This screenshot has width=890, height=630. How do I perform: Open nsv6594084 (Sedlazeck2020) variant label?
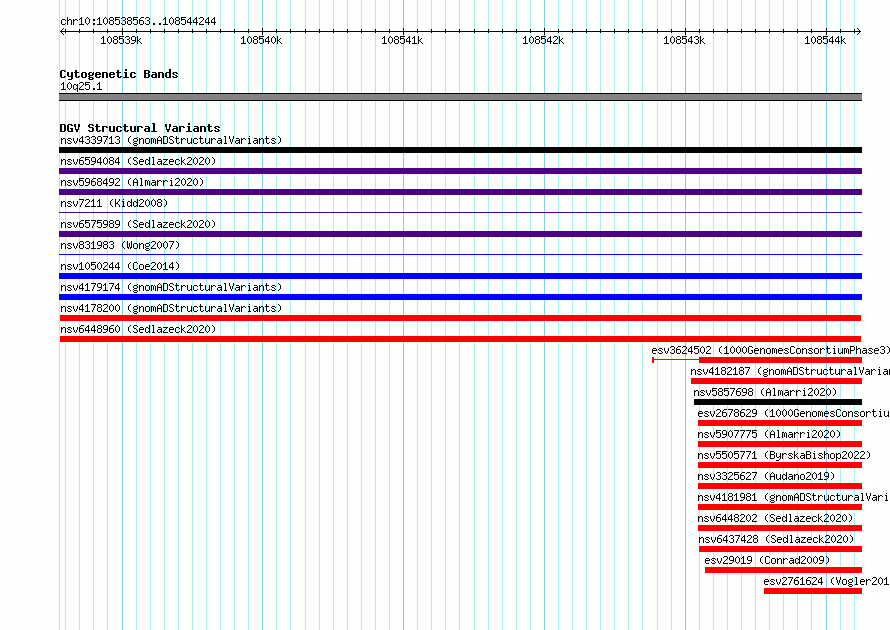click(x=138, y=161)
